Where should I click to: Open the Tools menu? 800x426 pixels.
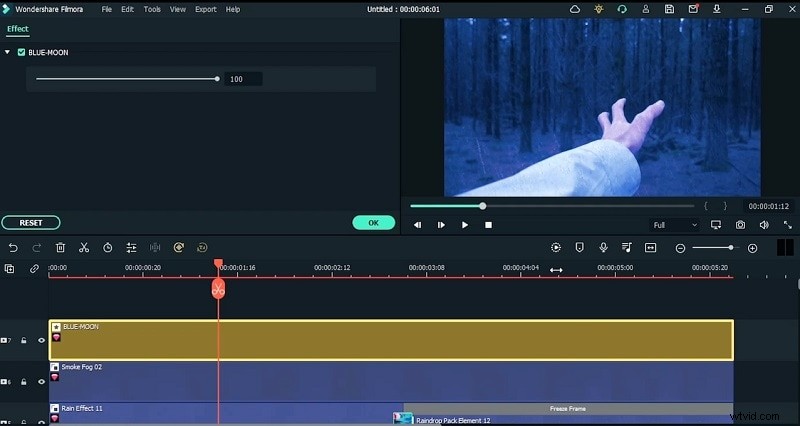pos(152,9)
